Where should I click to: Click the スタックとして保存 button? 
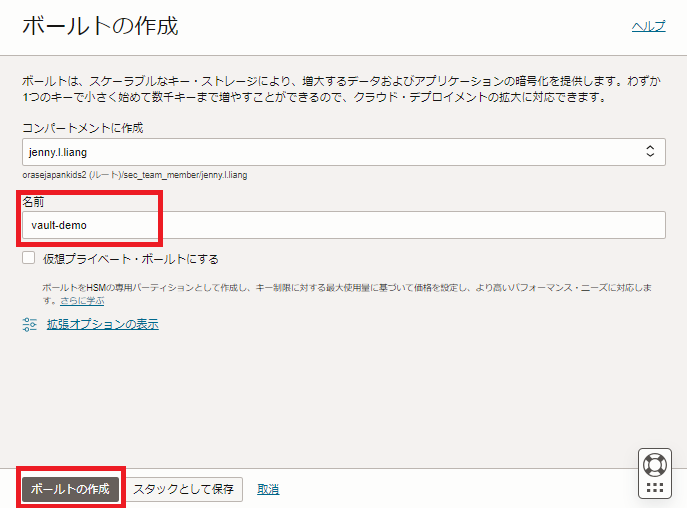pos(184,489)
